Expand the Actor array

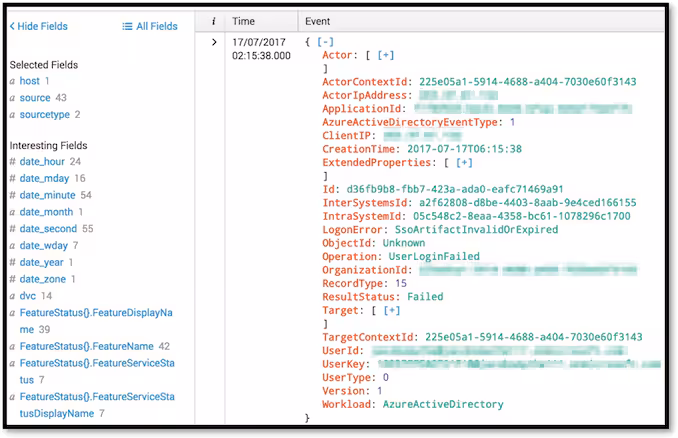pyautogui.click(x=385, y=55)
